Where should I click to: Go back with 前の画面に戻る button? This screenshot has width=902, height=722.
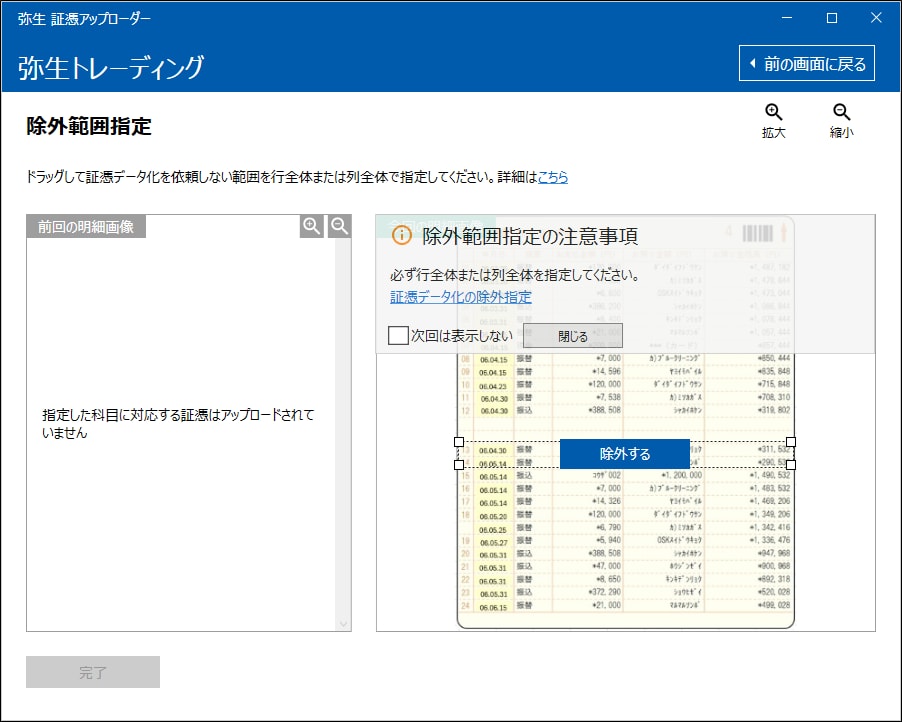click(x=807, y=63)
